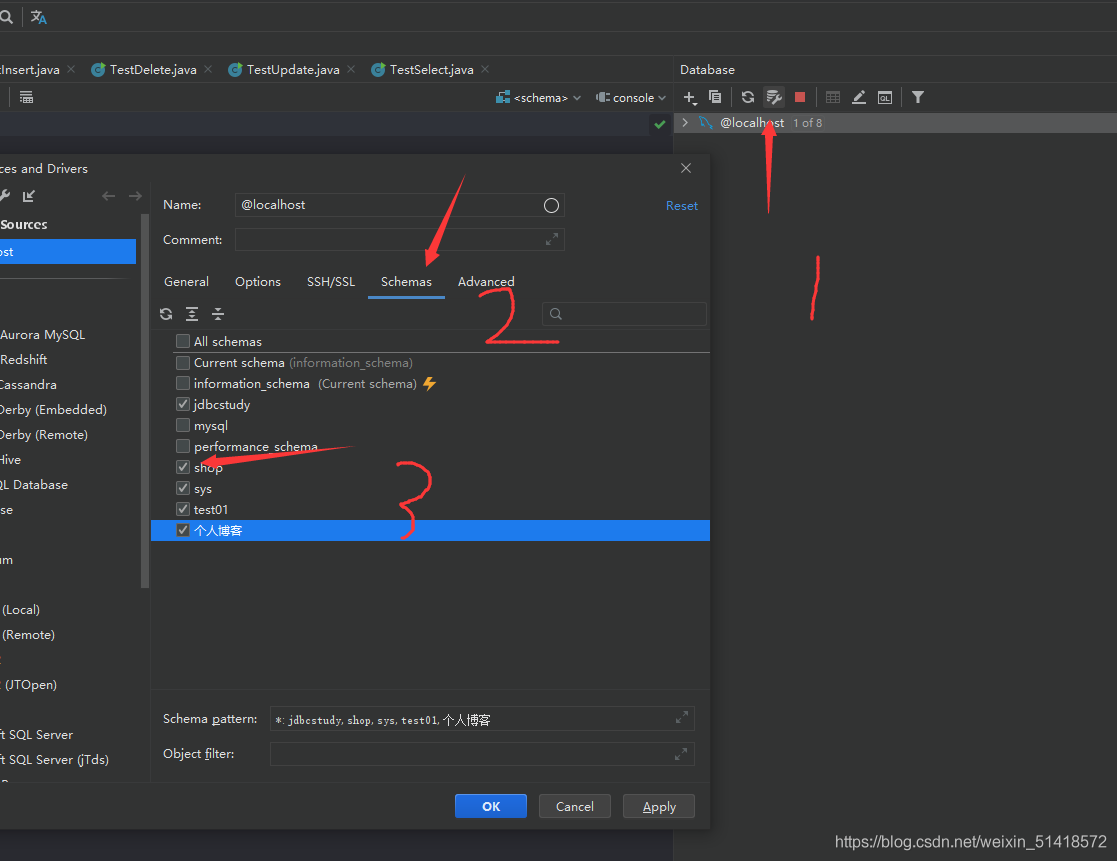Click the wrench settings icon in dialog

pos(4,196)
